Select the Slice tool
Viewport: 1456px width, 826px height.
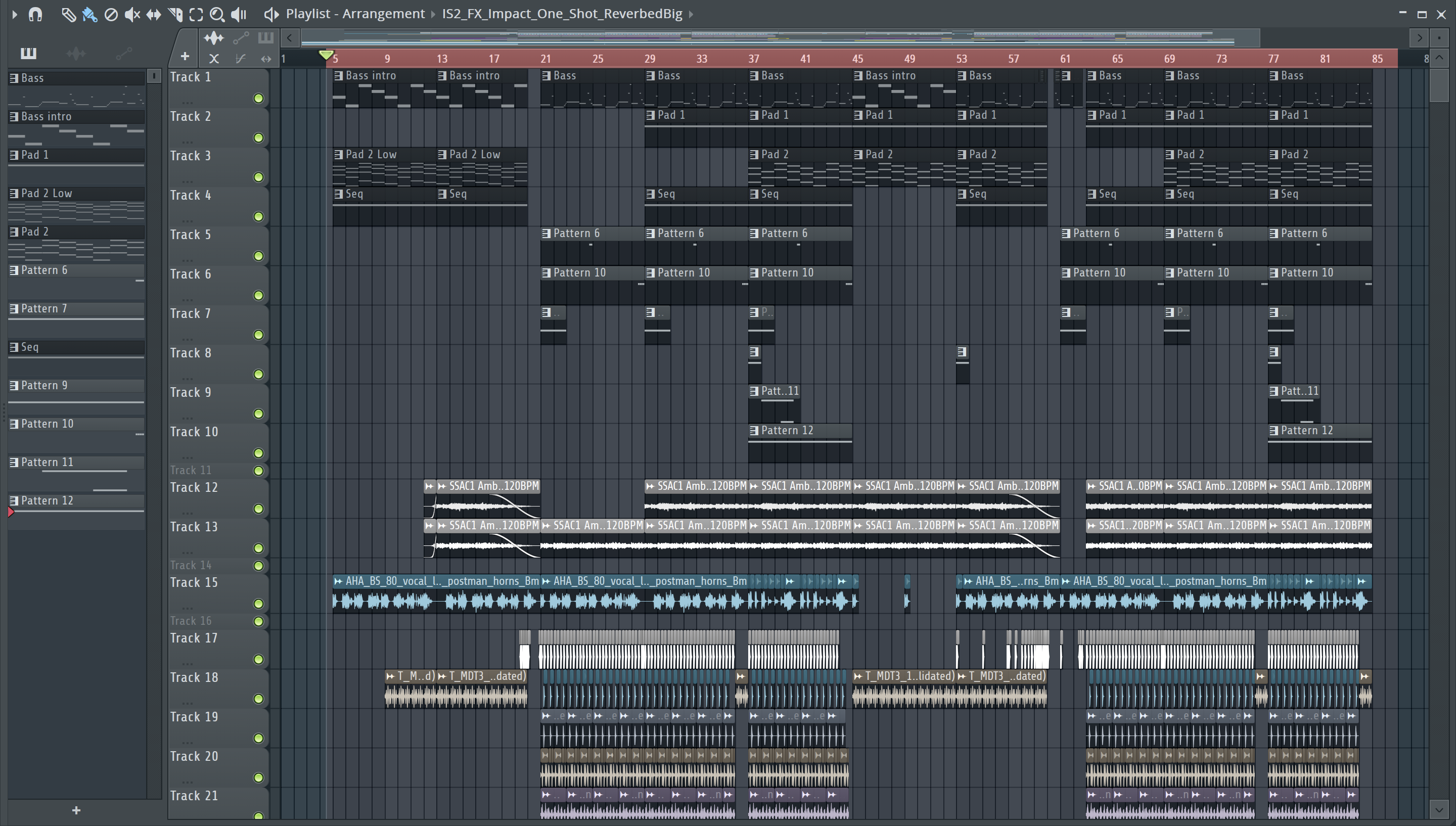[x=175, y=14]
